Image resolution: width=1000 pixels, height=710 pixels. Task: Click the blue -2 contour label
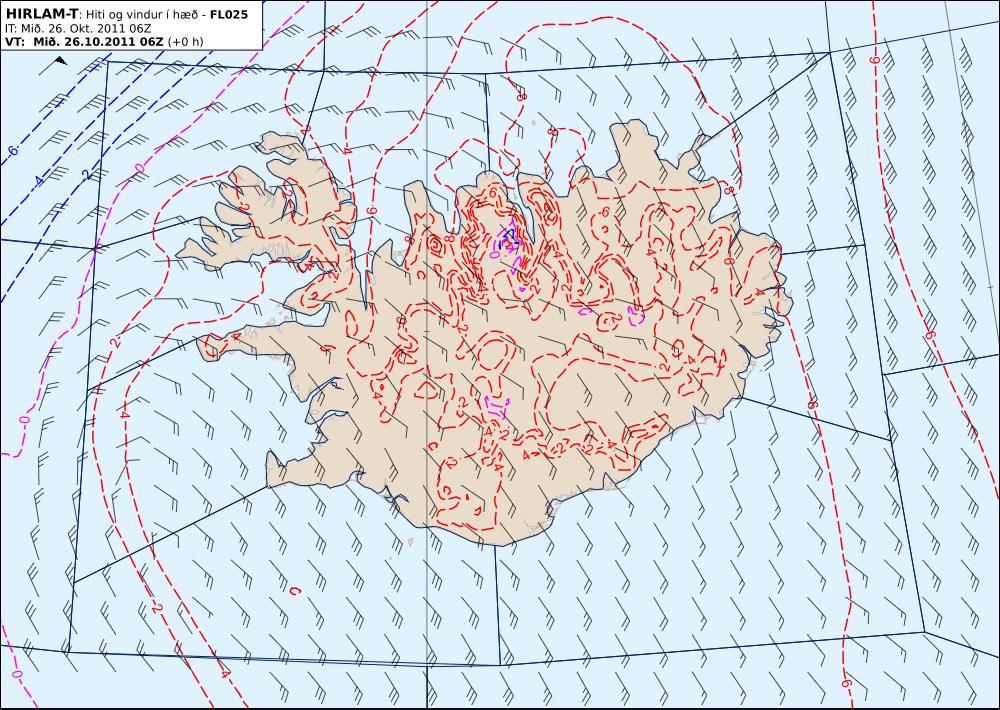coord(86,174)
